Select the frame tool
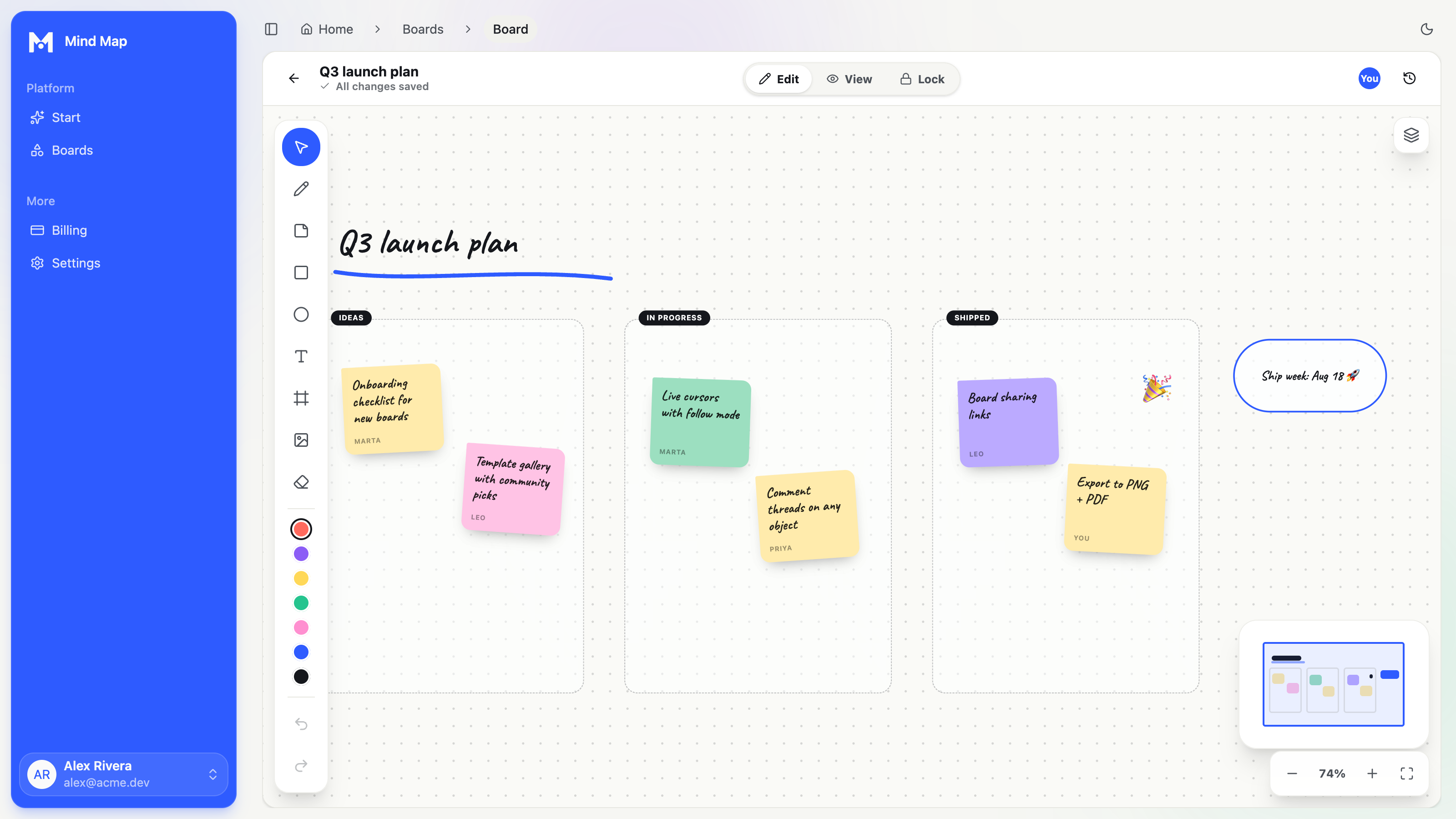Screen dimensions: 1456x819 (301, 399)
